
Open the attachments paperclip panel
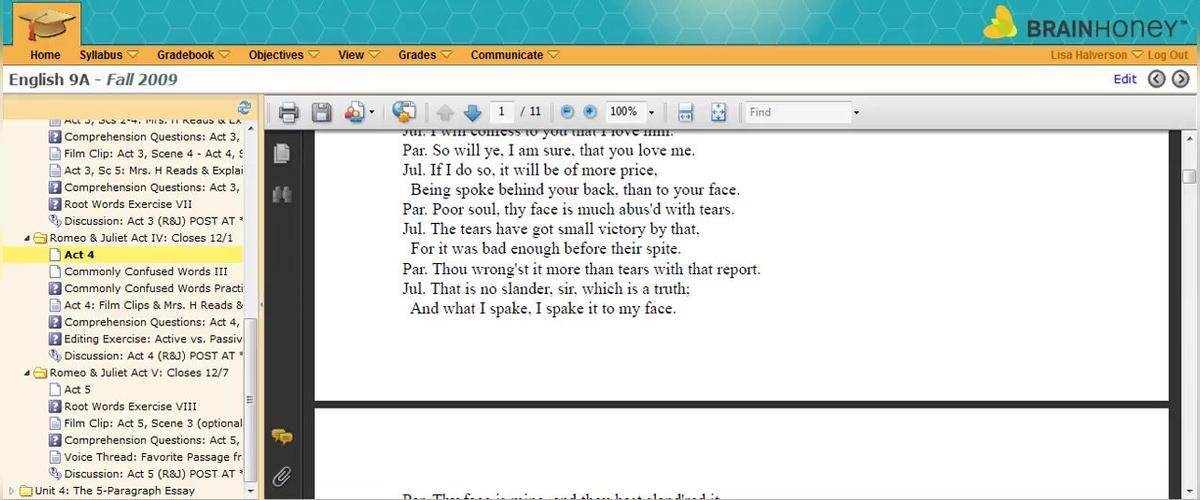click(282, 476)
